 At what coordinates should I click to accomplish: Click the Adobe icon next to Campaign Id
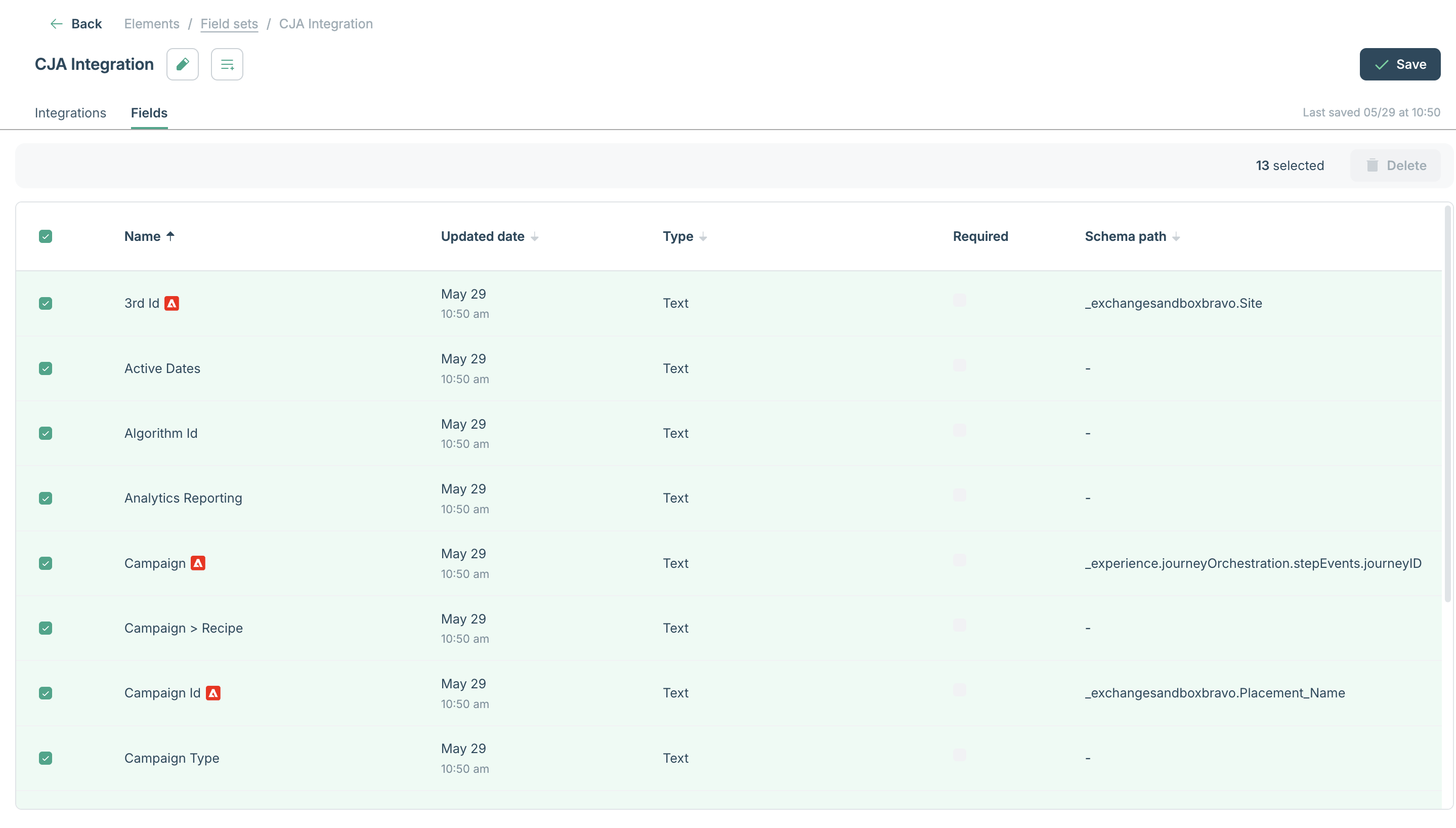click(x=213, y=693)
